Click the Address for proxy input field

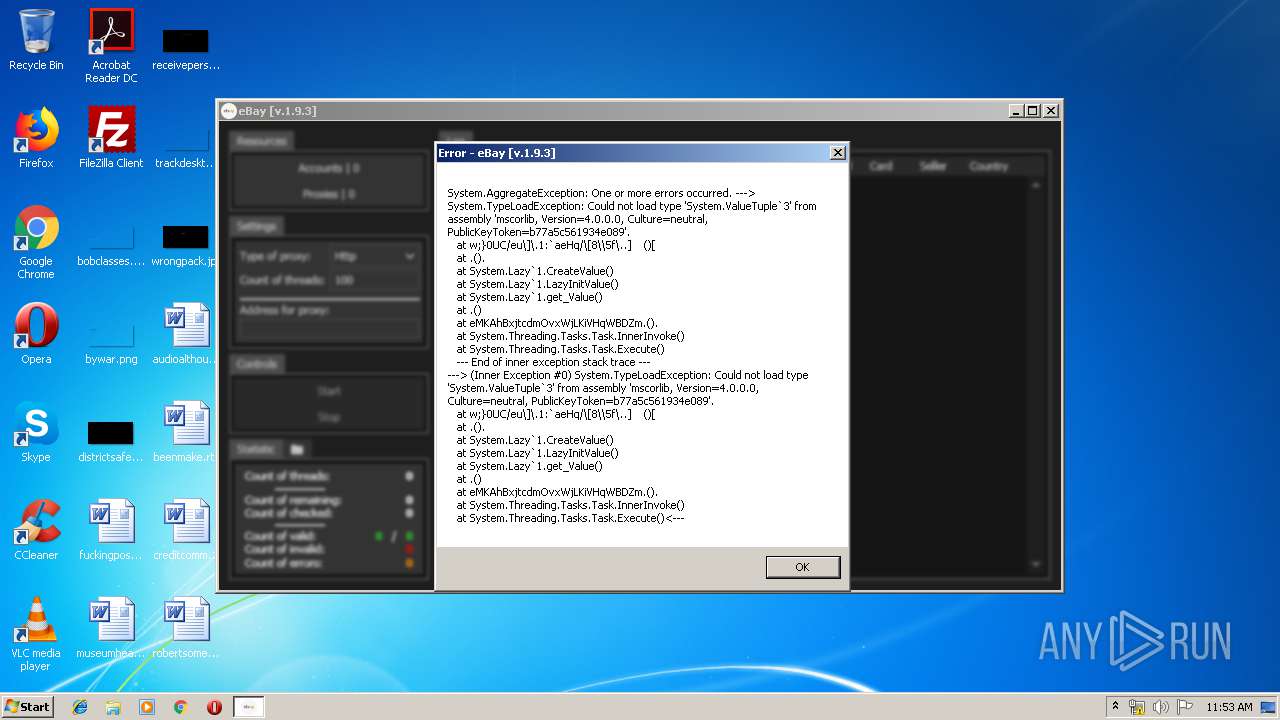pyautogui.click(x=329, y=330)
